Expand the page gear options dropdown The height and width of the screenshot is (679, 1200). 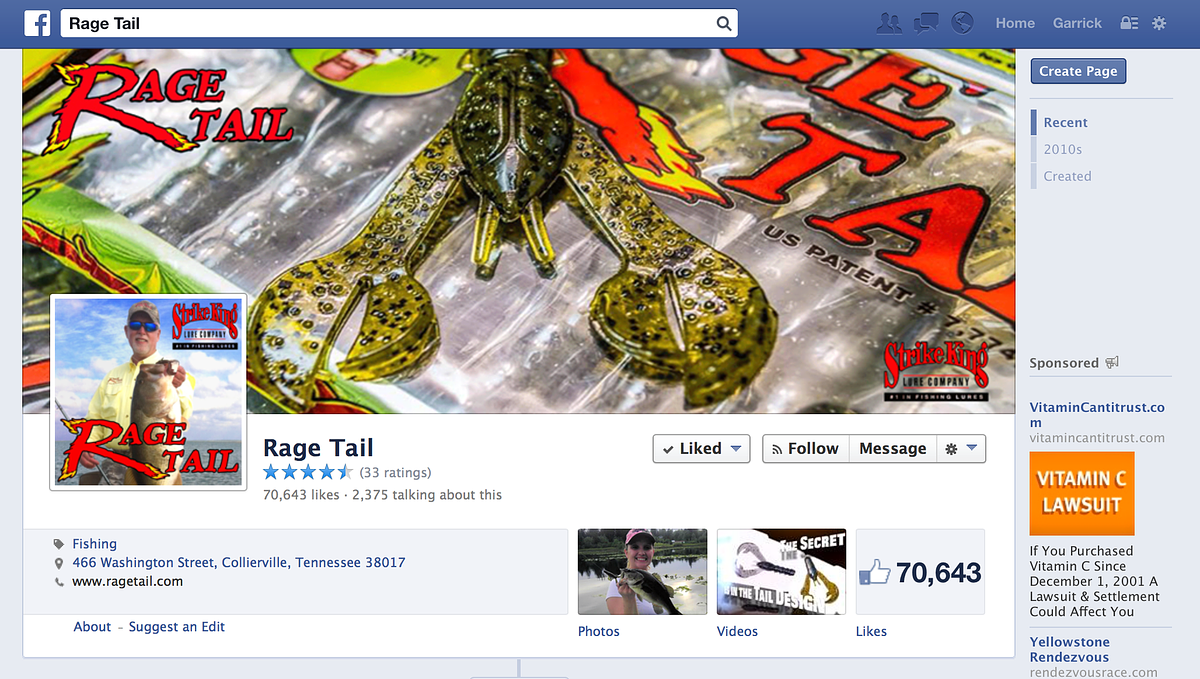tap(961, 449)
